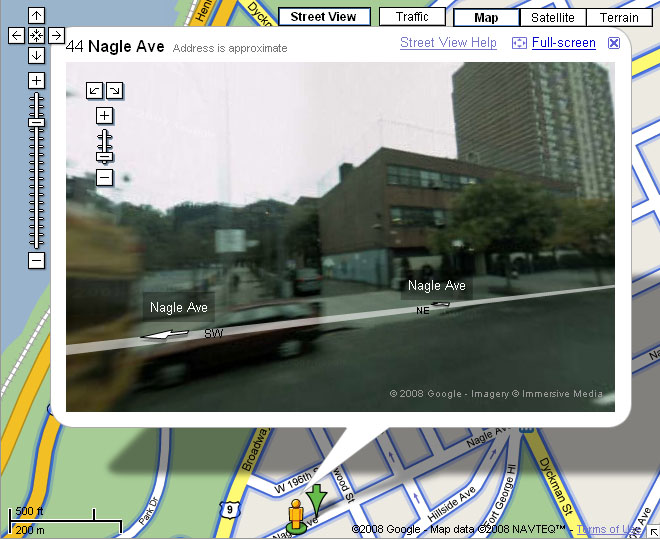Viewport: 660px width, 540px height.
Task: Click the Dyckman St map label
Action: (556, 487)
